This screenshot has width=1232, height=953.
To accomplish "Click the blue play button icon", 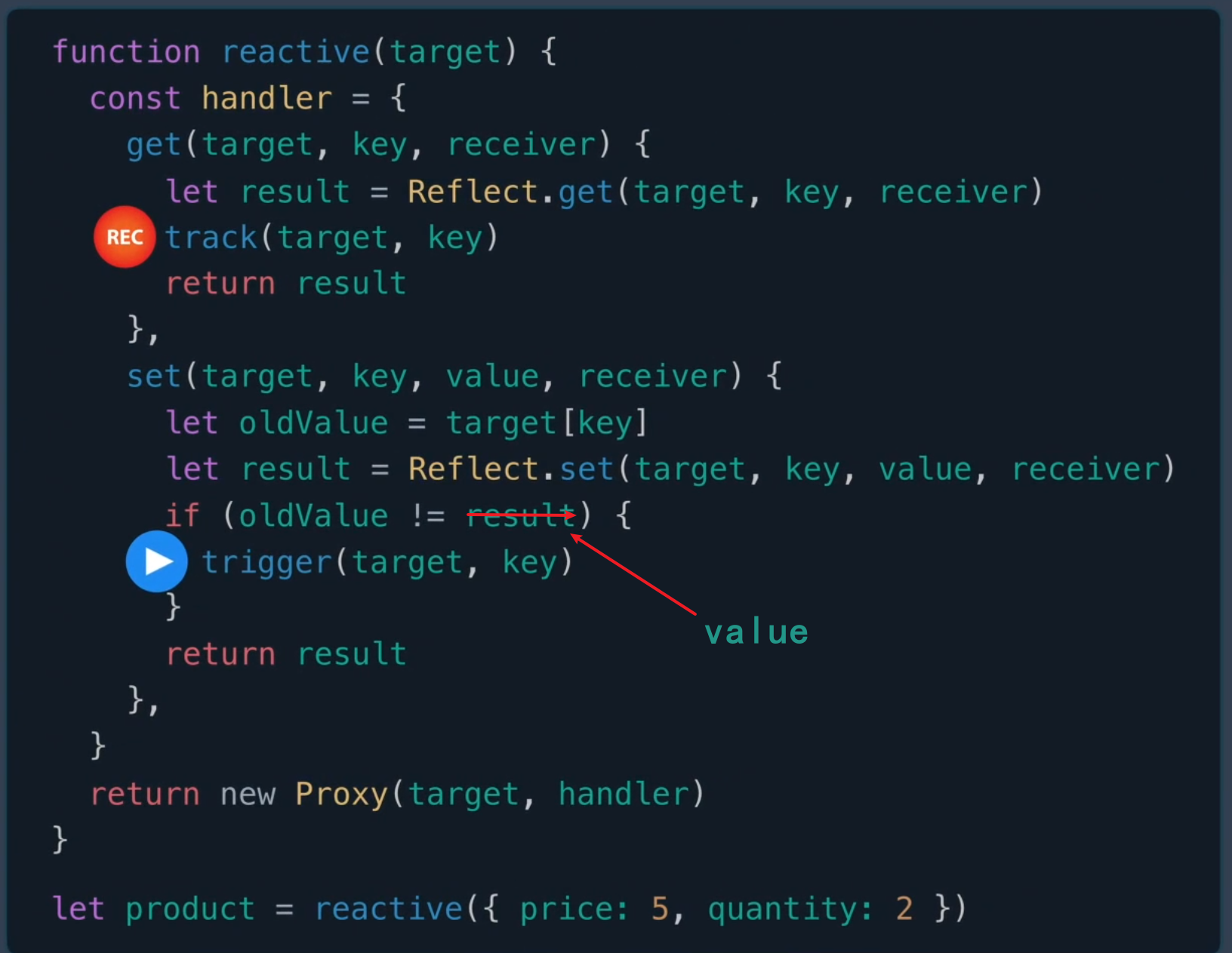I will coord(157,561).
